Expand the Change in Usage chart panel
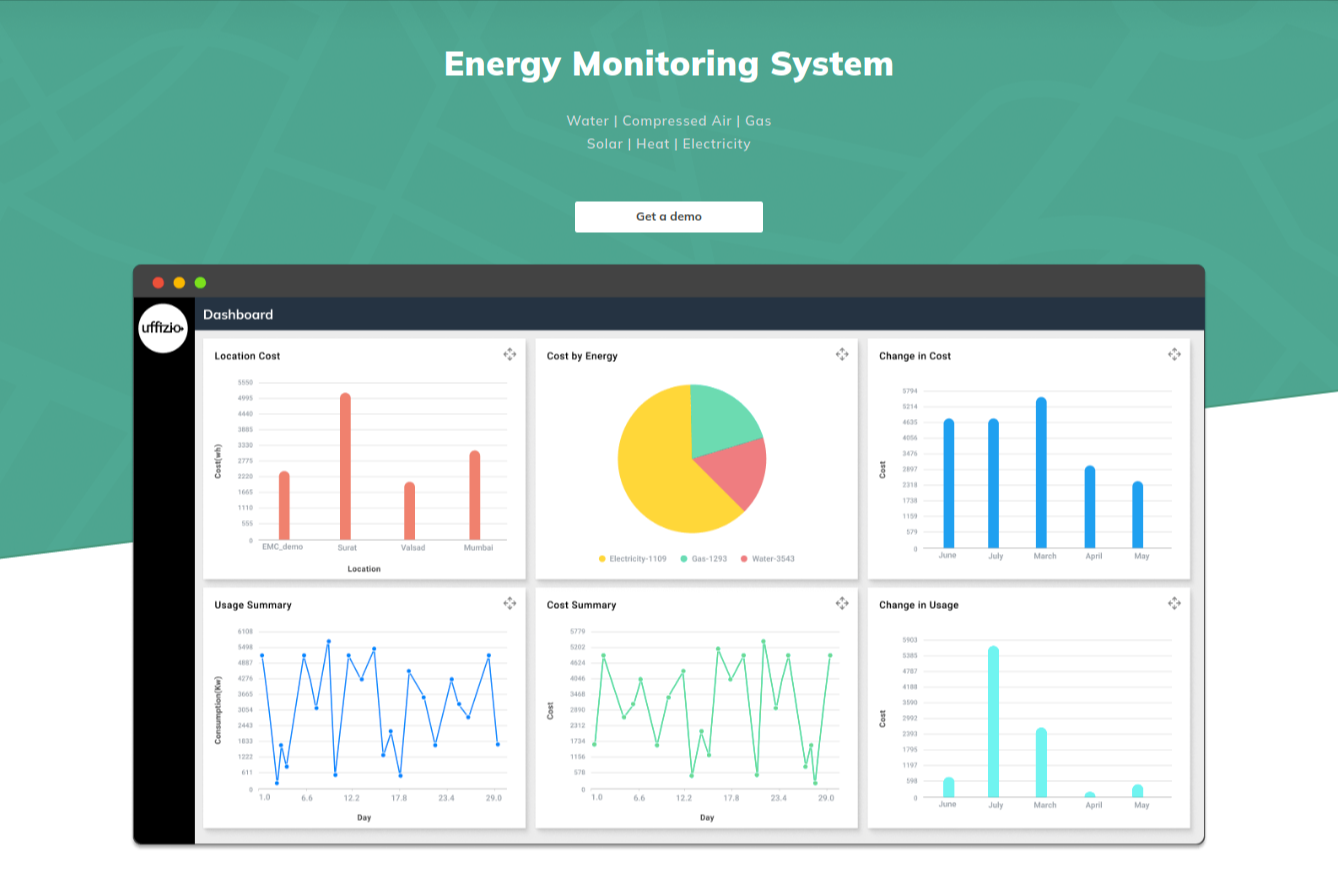1338x879 pixels. tap(1174, 603)
